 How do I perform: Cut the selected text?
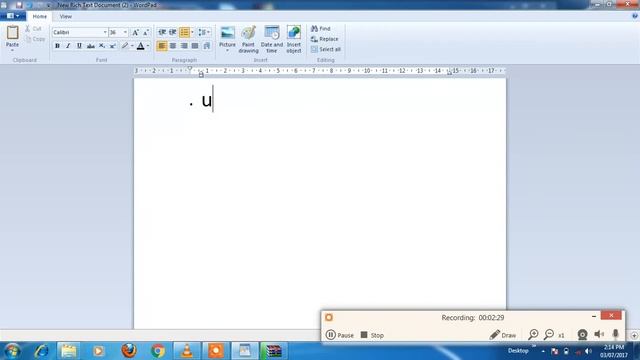coord(33,29)
